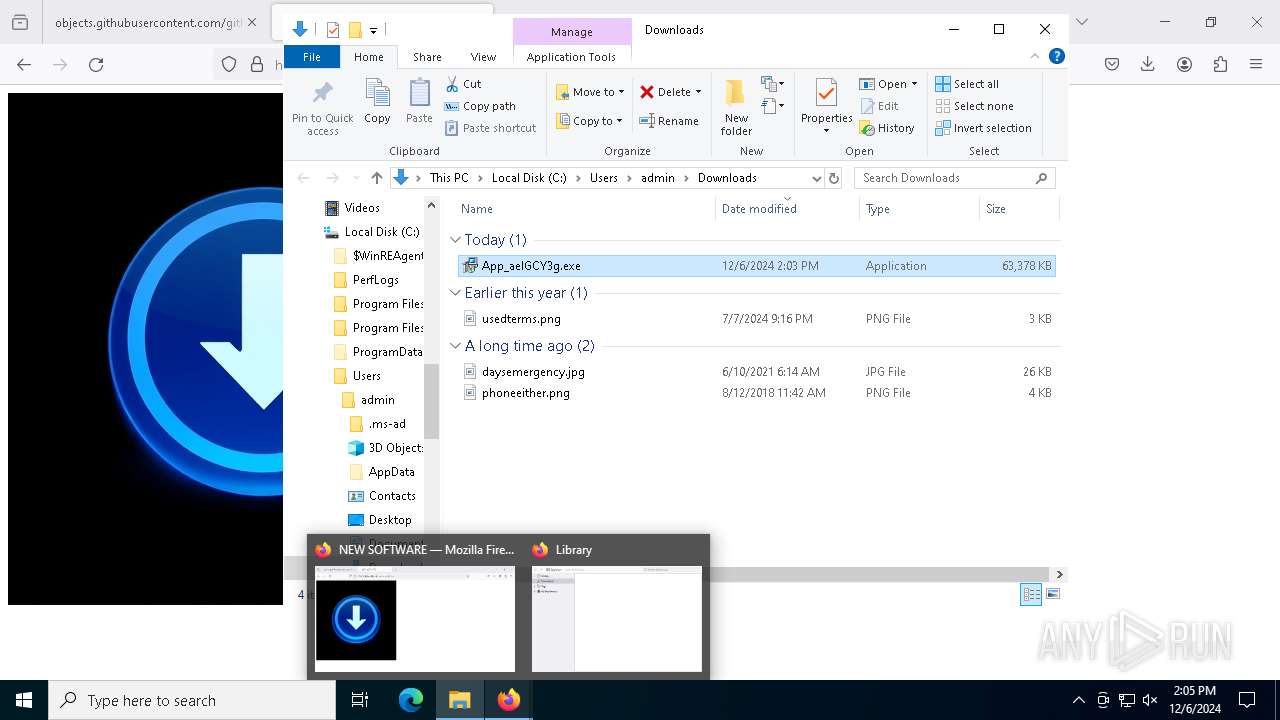Switch to the Share ribbon tab
1280x720 pixels.
427,57
